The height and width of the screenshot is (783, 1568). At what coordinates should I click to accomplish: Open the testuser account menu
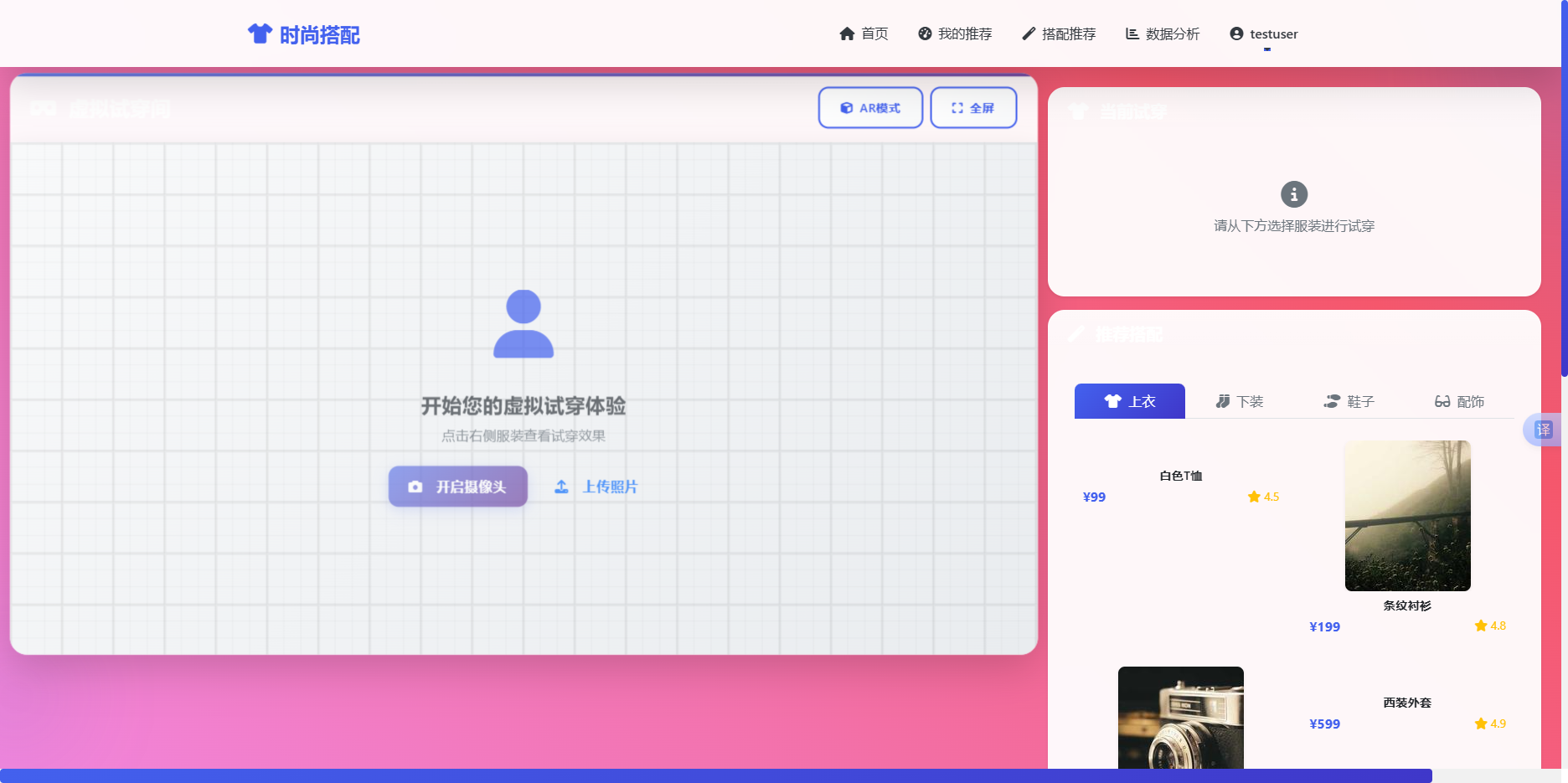click(1264, 33)
